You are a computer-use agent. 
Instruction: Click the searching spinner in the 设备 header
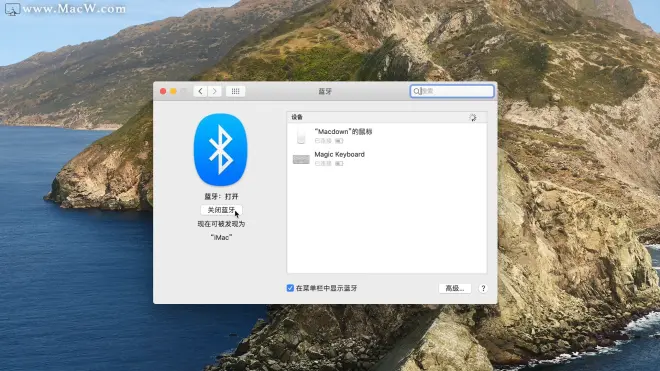coord(473,117)
